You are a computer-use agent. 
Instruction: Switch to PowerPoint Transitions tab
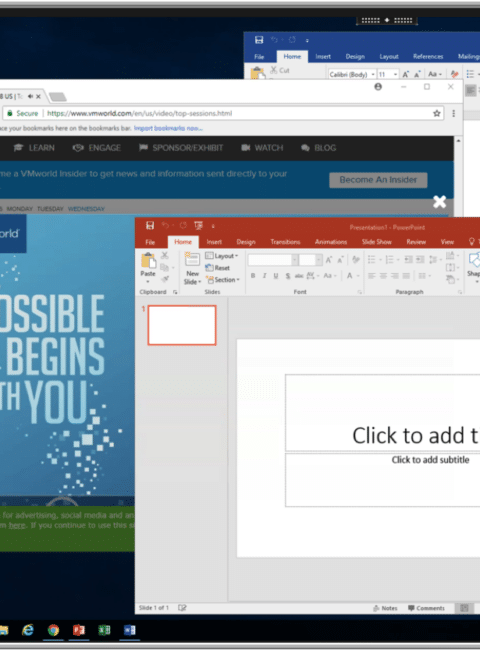click(x=285, y=242)
